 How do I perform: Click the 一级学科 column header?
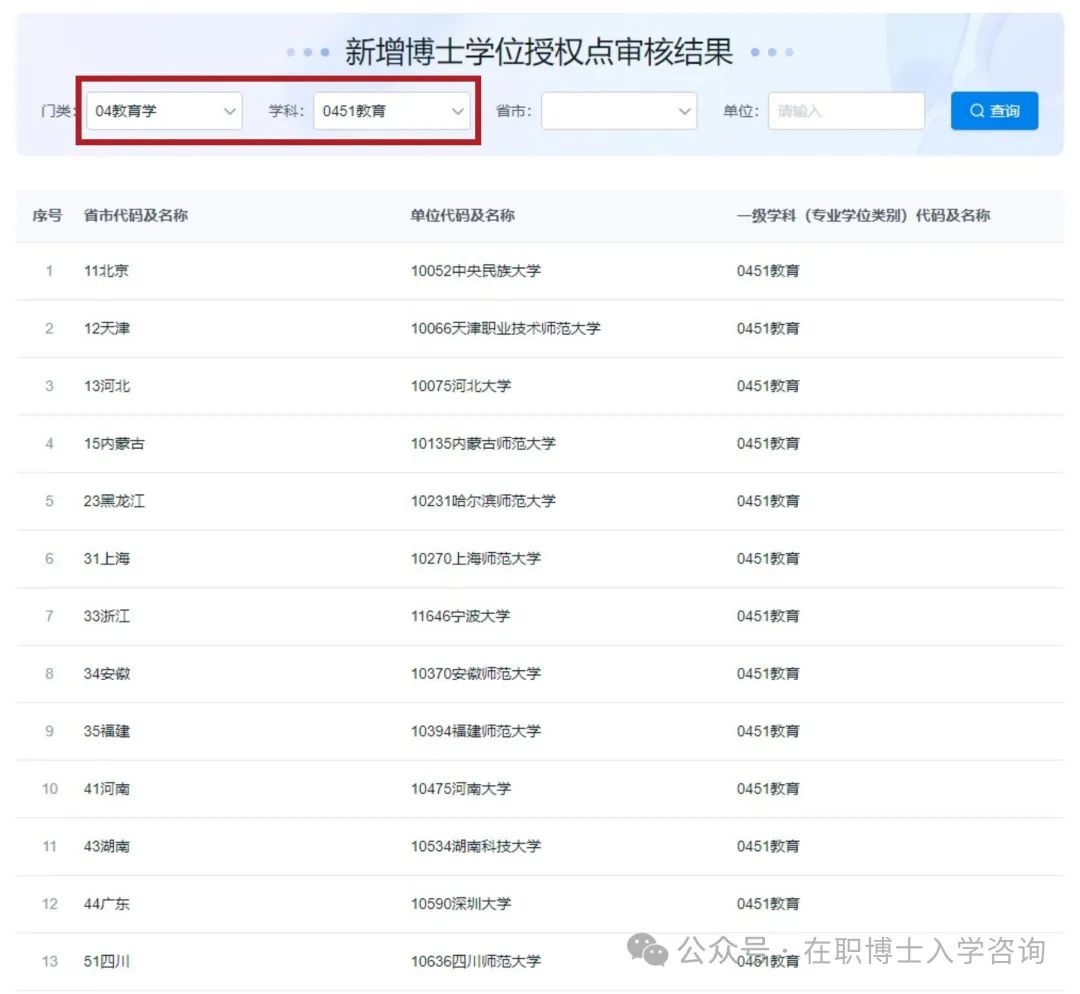click(x=863, y=215)
